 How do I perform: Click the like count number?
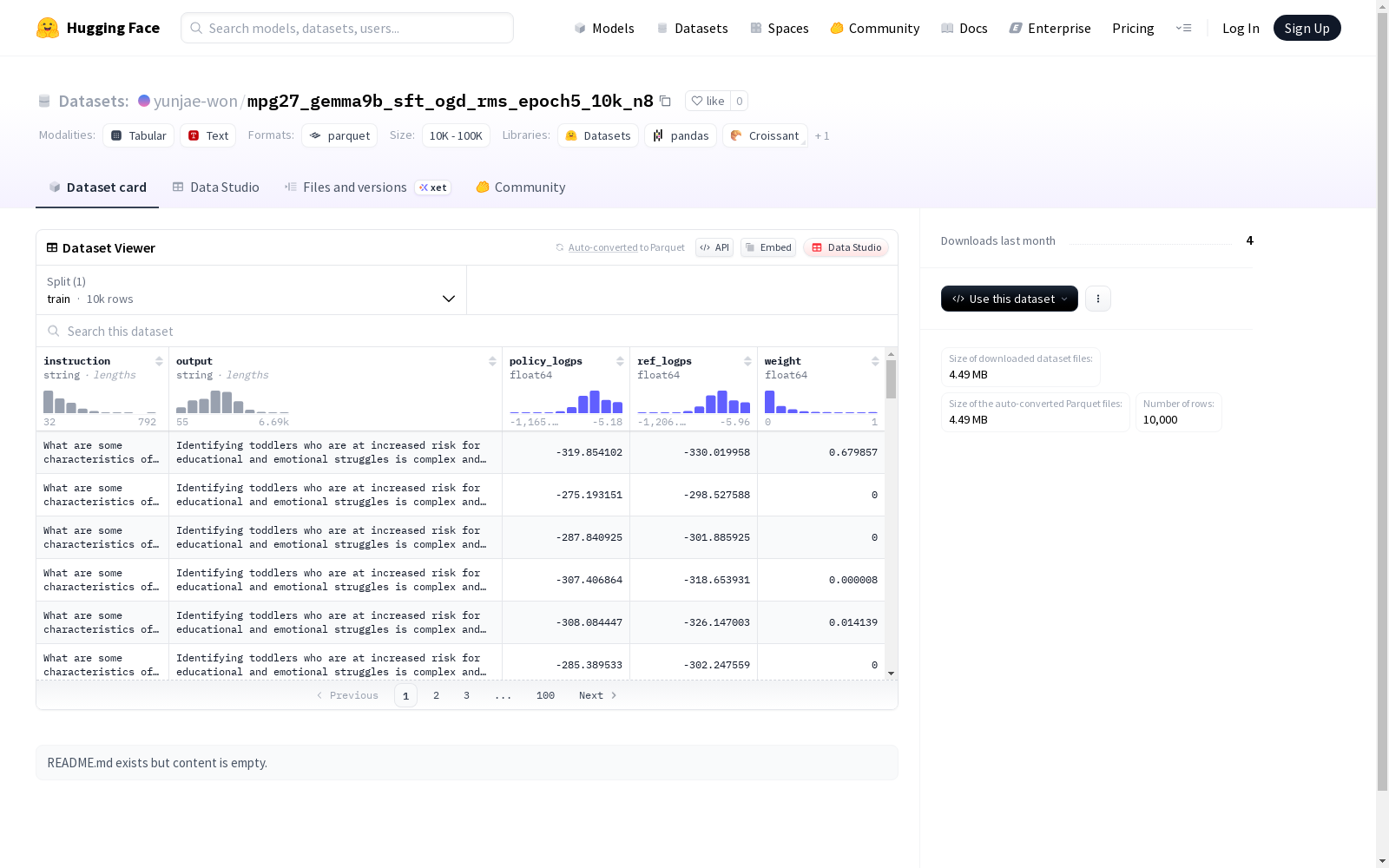coord(739,101)
